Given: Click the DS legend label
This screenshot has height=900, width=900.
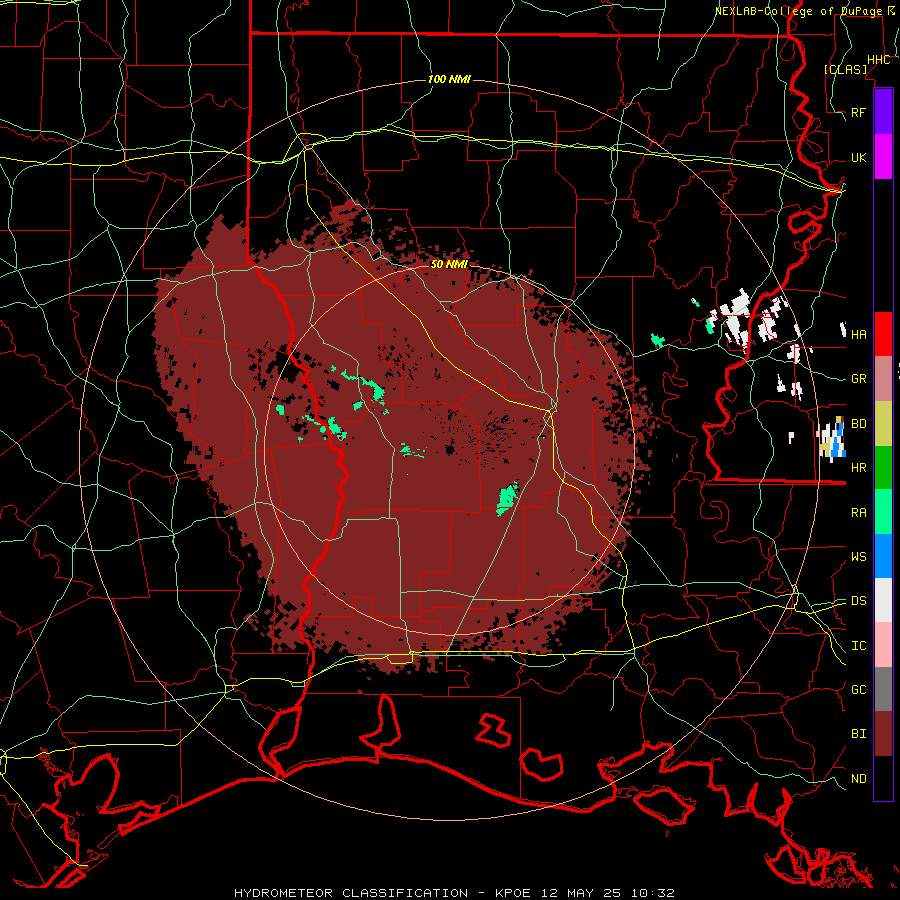Looking at the screenshot, I should click(x=858, y=601).
